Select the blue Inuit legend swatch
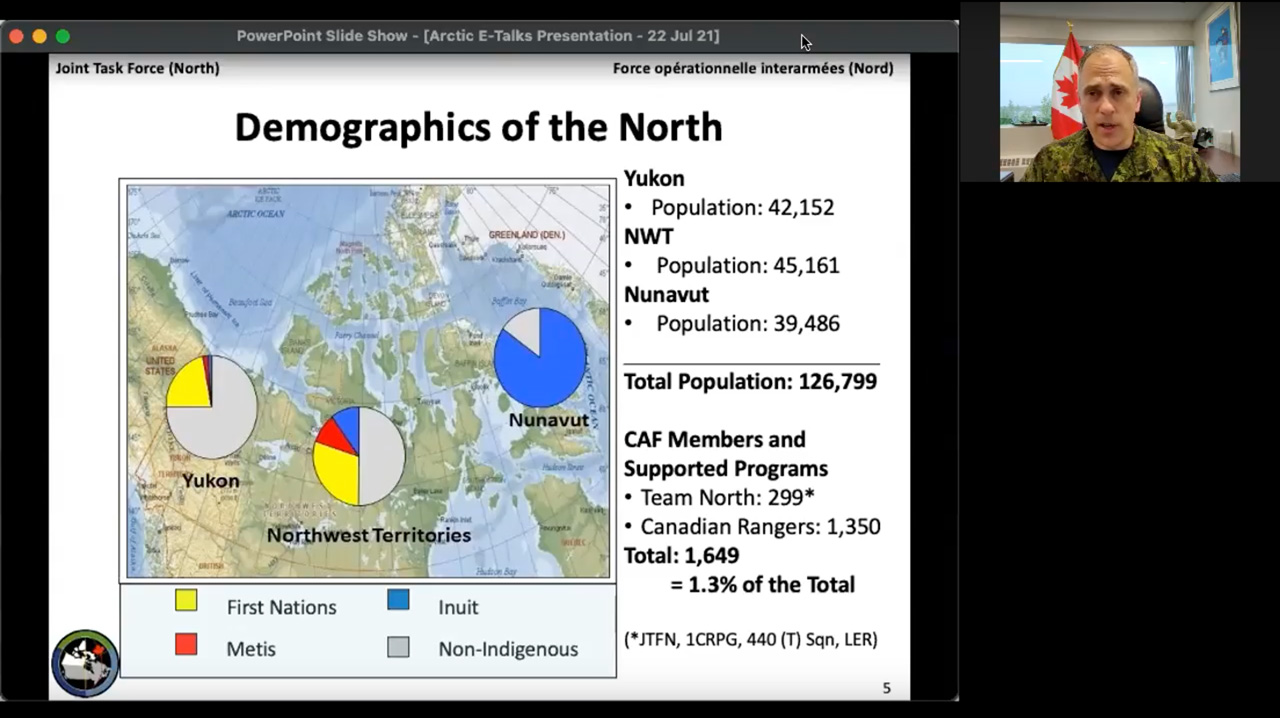 point(398,601)
